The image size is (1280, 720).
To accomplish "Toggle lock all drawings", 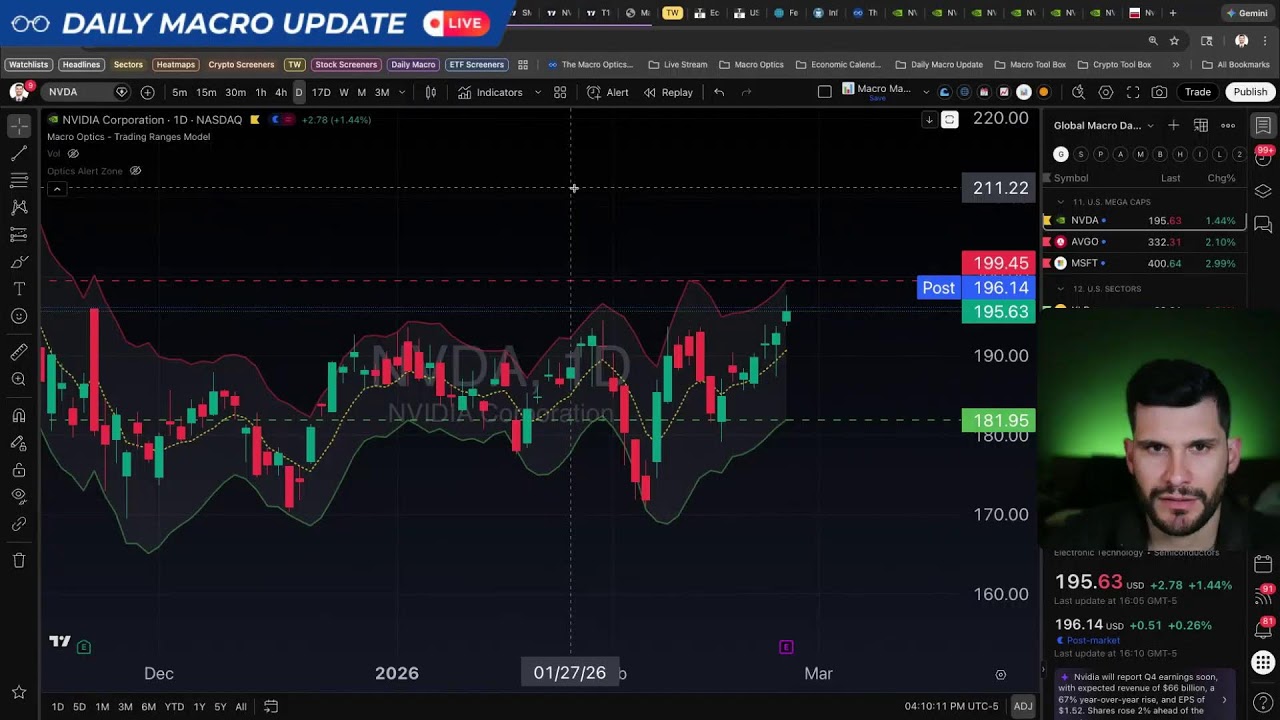I will (18, 470).
